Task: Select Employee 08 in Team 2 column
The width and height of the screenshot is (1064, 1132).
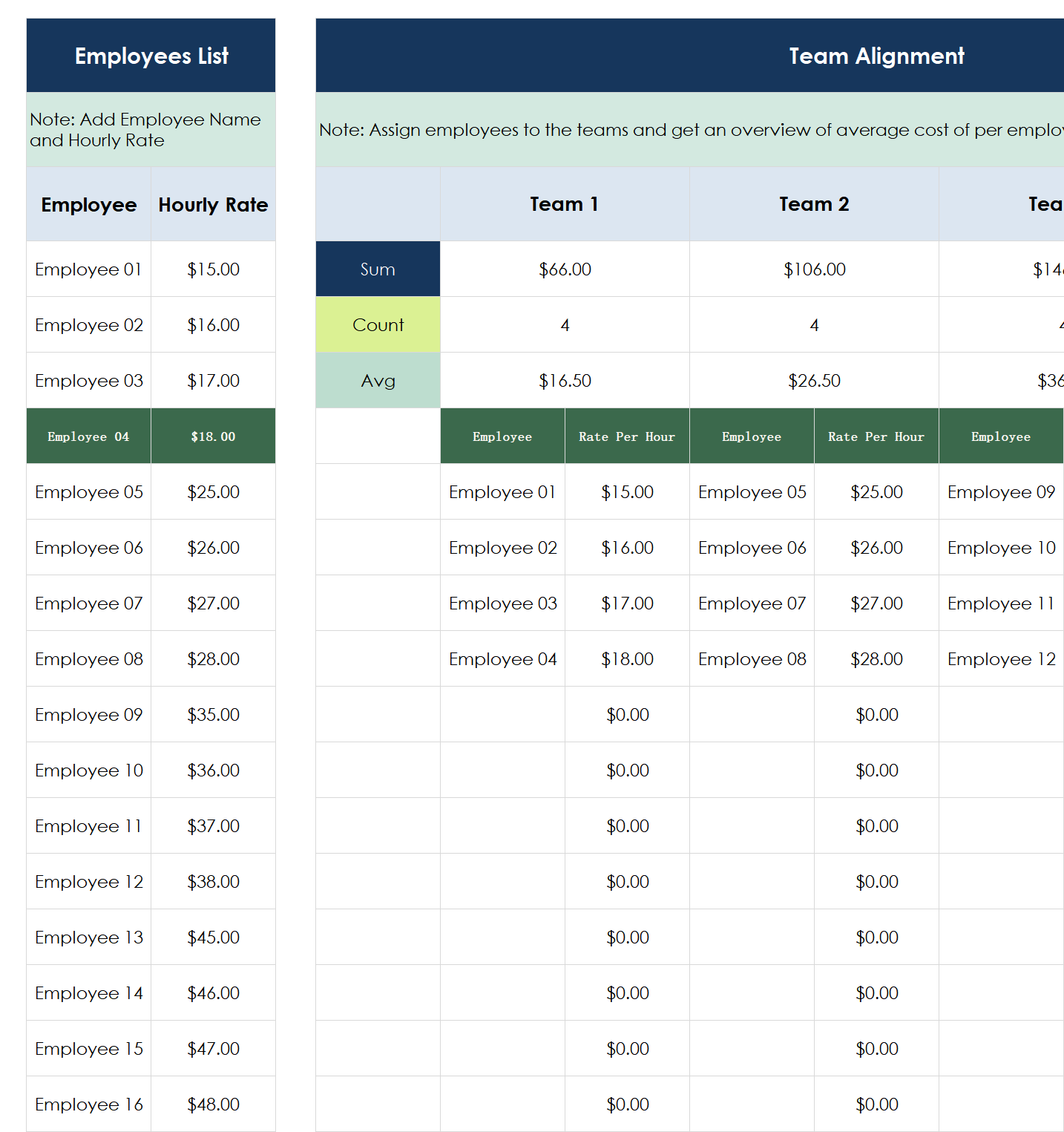Action: 752,659
